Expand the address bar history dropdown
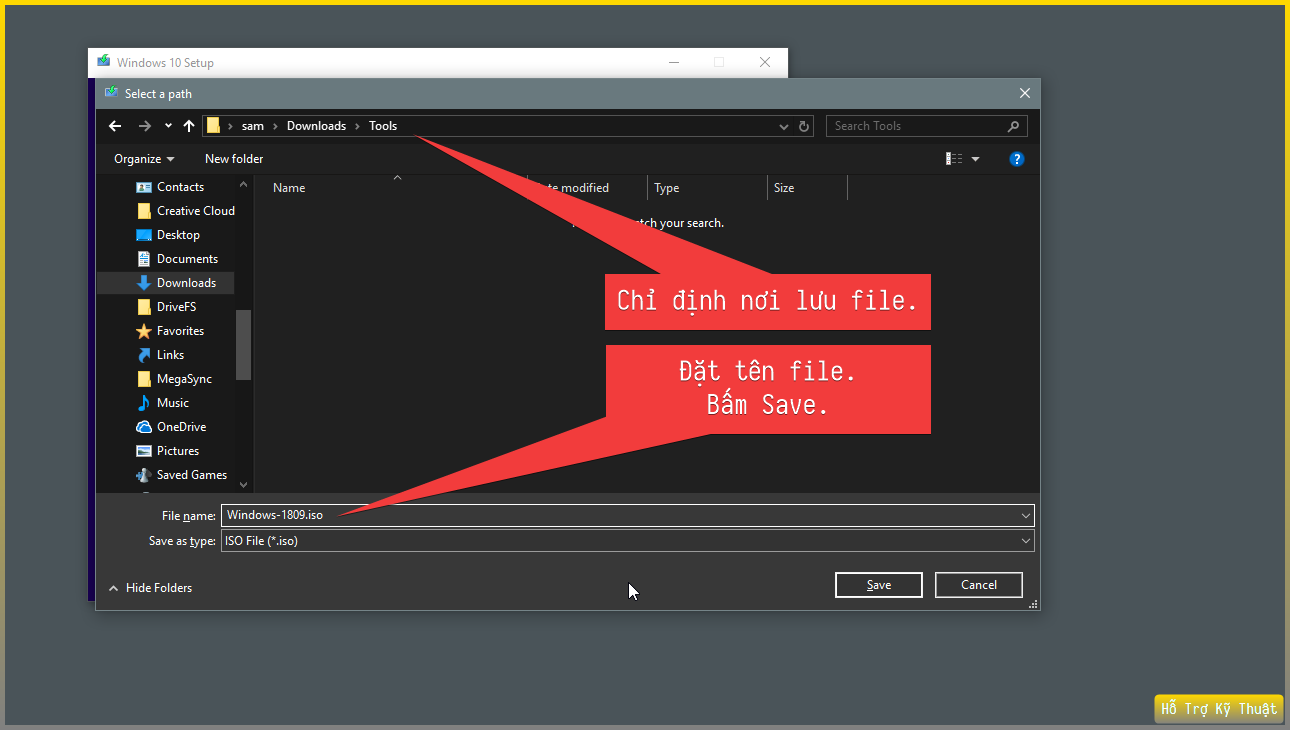The image size is (1290, 730). pos(784,127)
